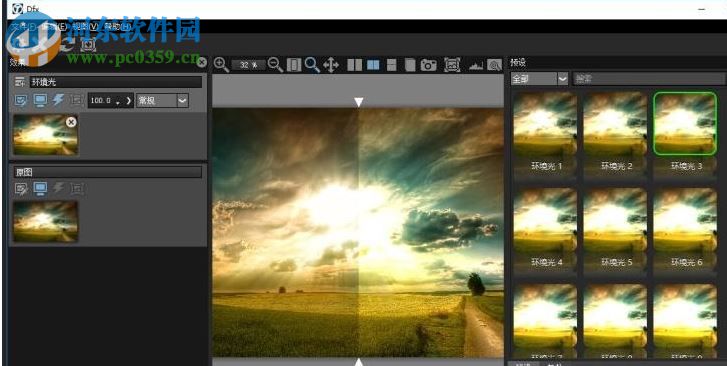Click the preset search field

[649, 79]
